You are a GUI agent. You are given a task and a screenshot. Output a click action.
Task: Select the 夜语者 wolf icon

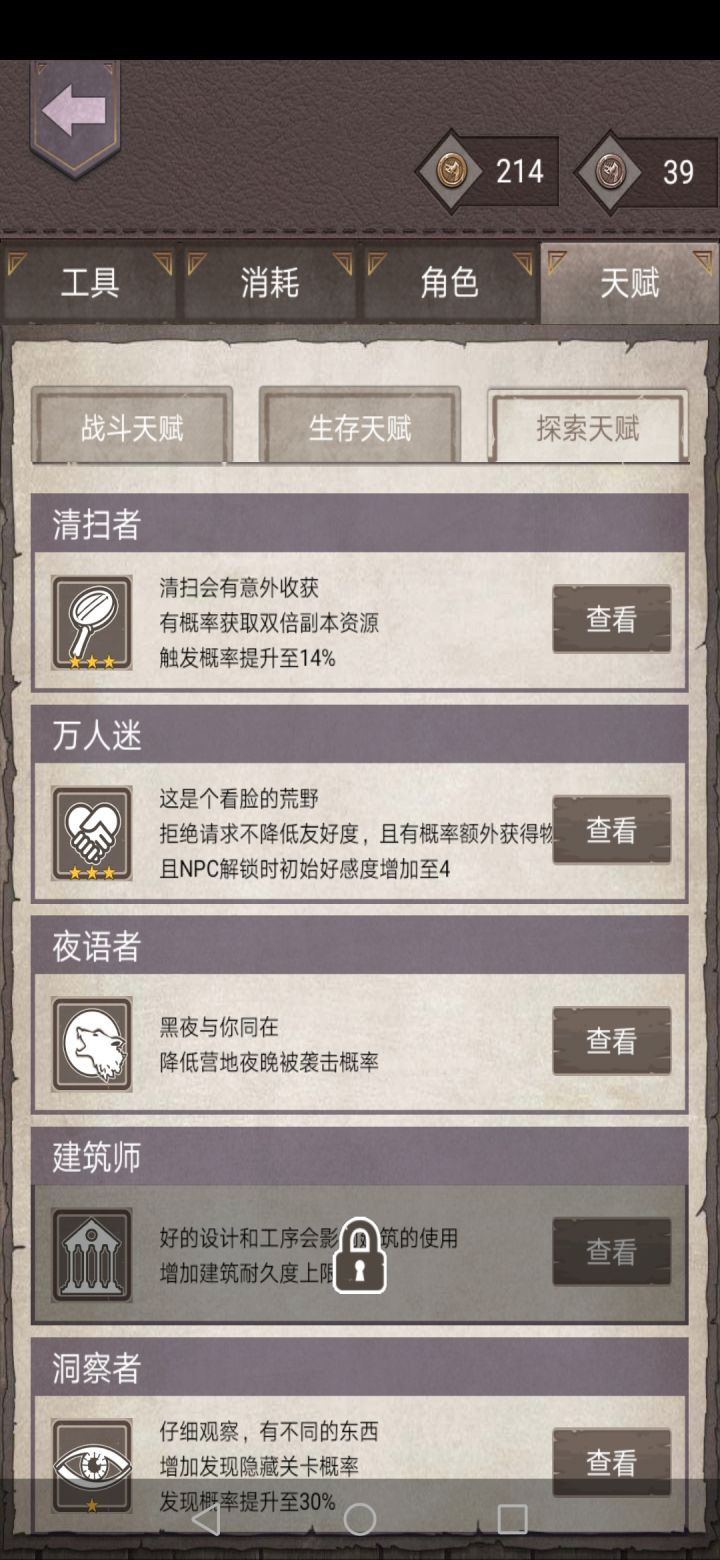[92, 1044]
